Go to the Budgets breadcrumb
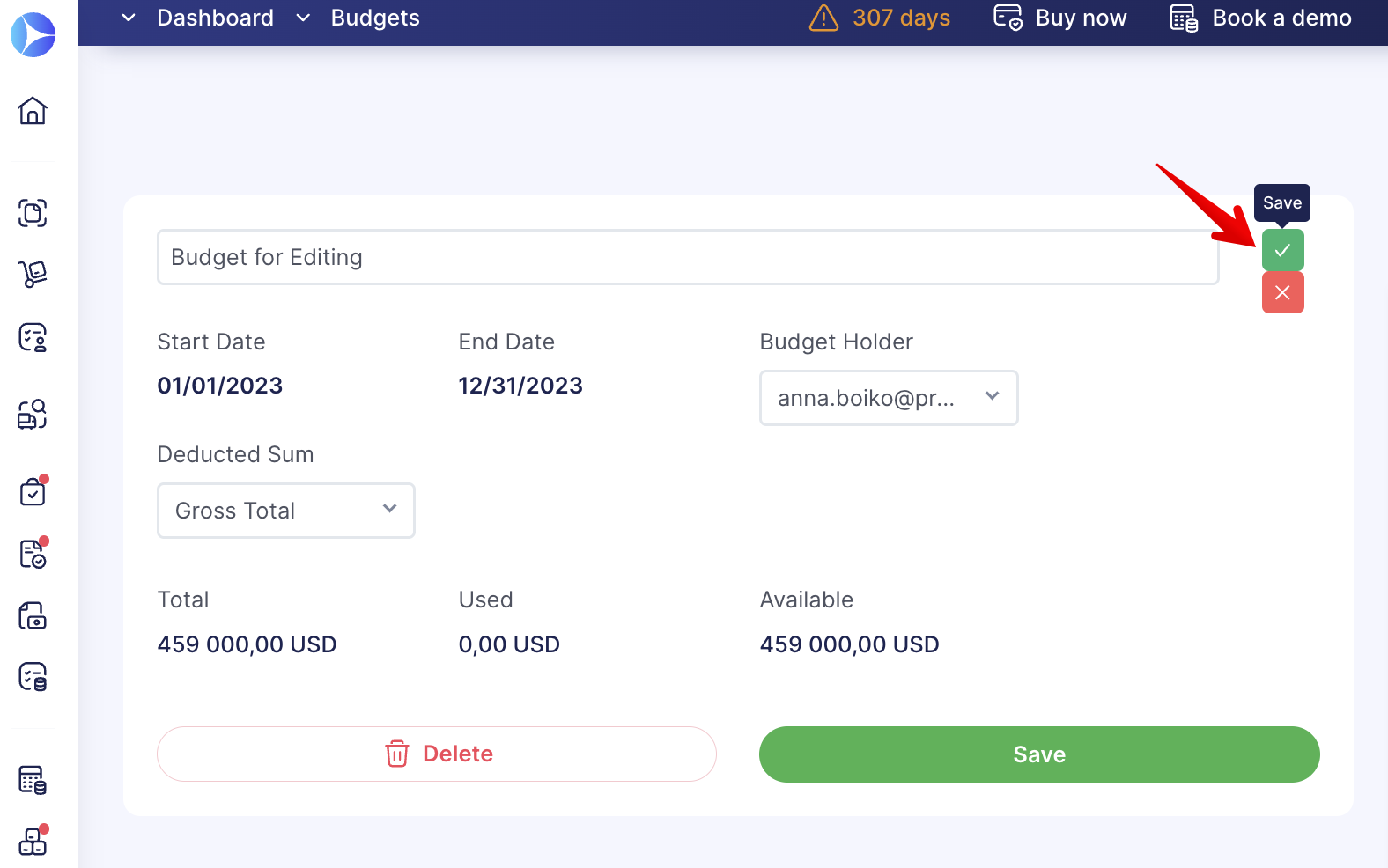Screen dimensions: 1388x868 pos(375,18)
